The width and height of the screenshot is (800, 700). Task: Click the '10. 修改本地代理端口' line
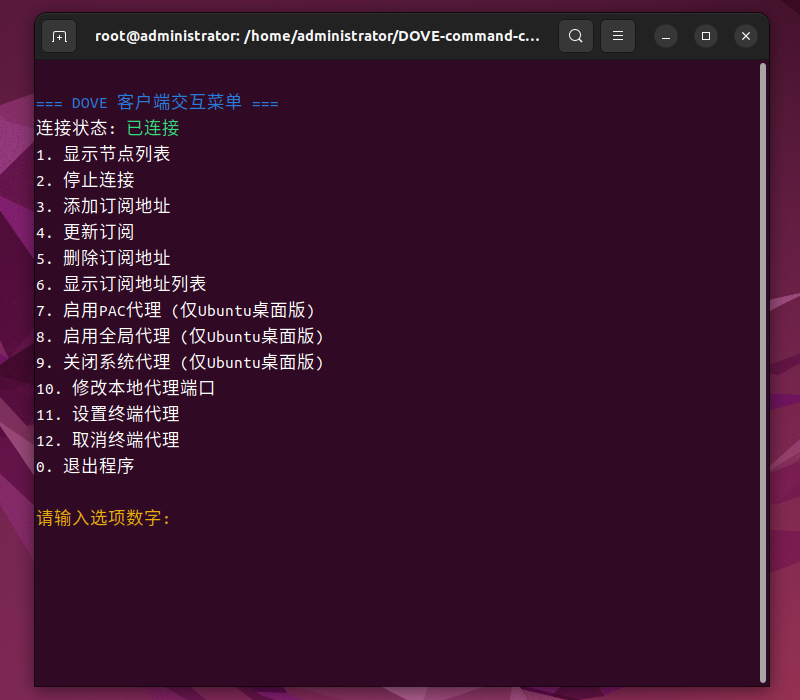[x=126, y=388]
